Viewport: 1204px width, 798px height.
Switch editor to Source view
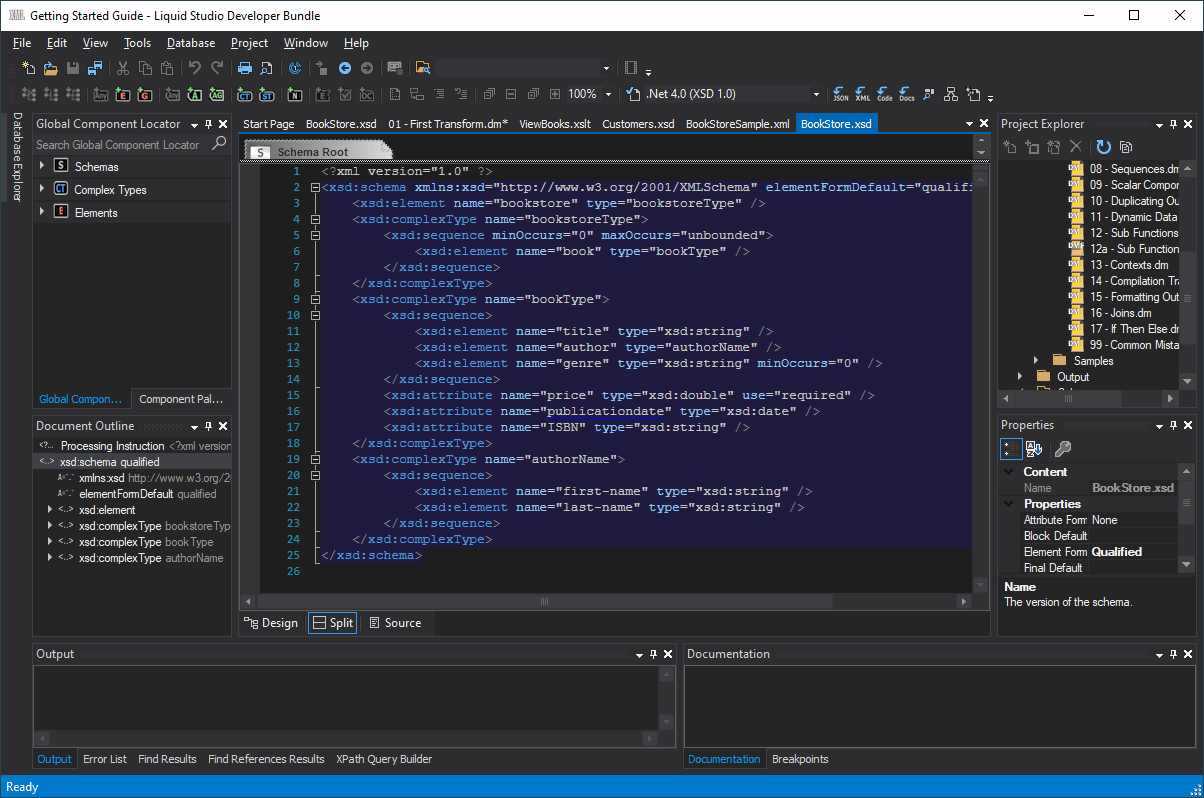(395, 623)
